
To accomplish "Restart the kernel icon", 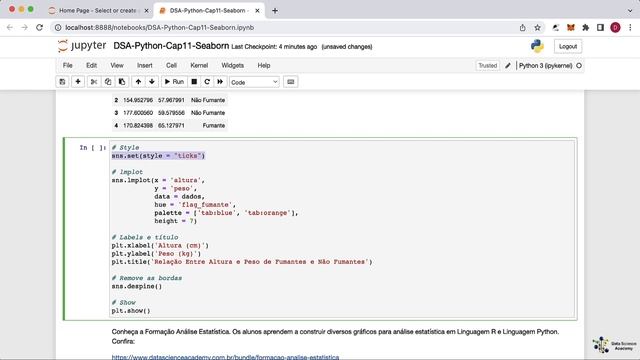I will 207,82.
